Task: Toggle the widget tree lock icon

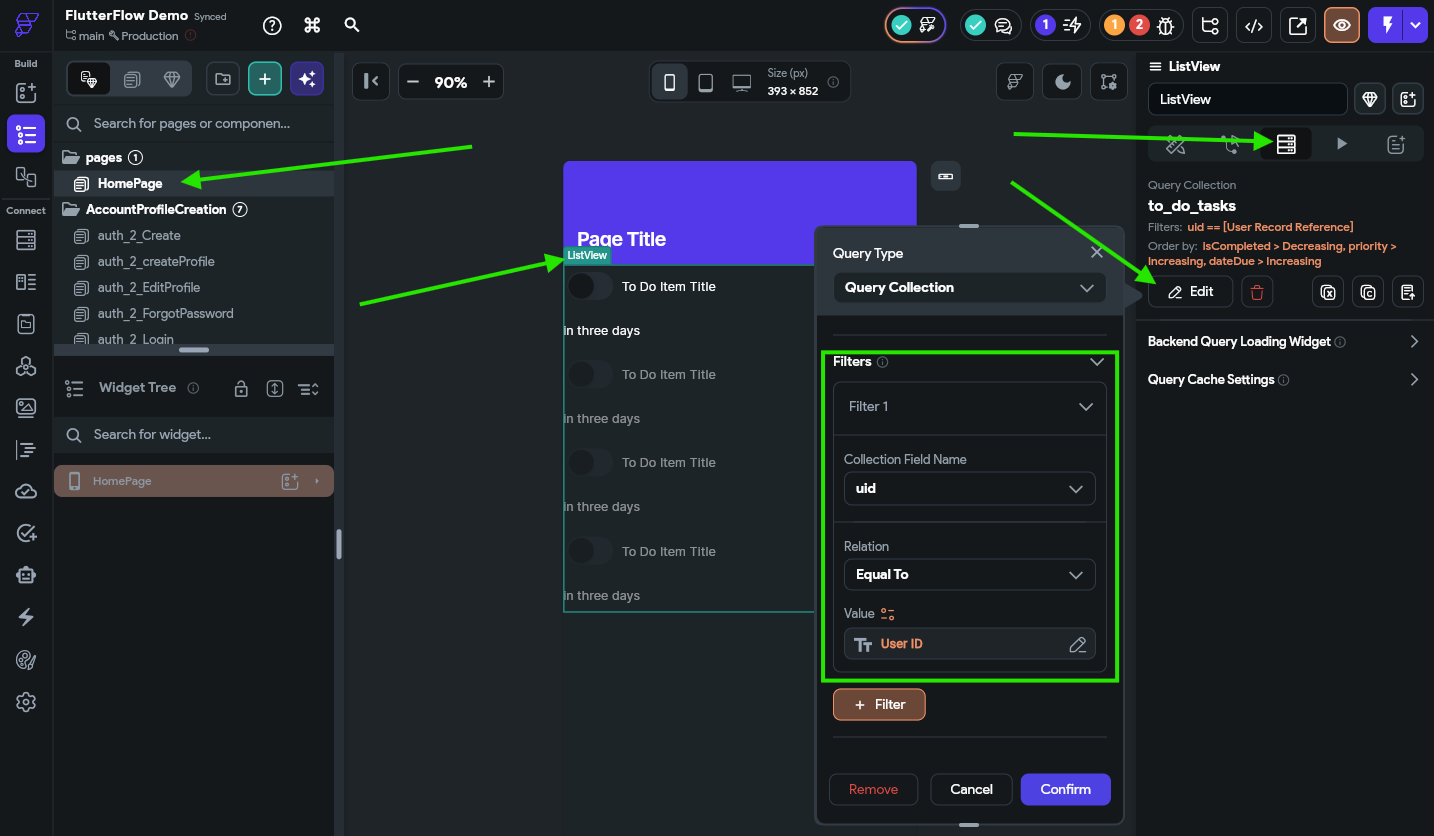Action: (x=241, y=388)
